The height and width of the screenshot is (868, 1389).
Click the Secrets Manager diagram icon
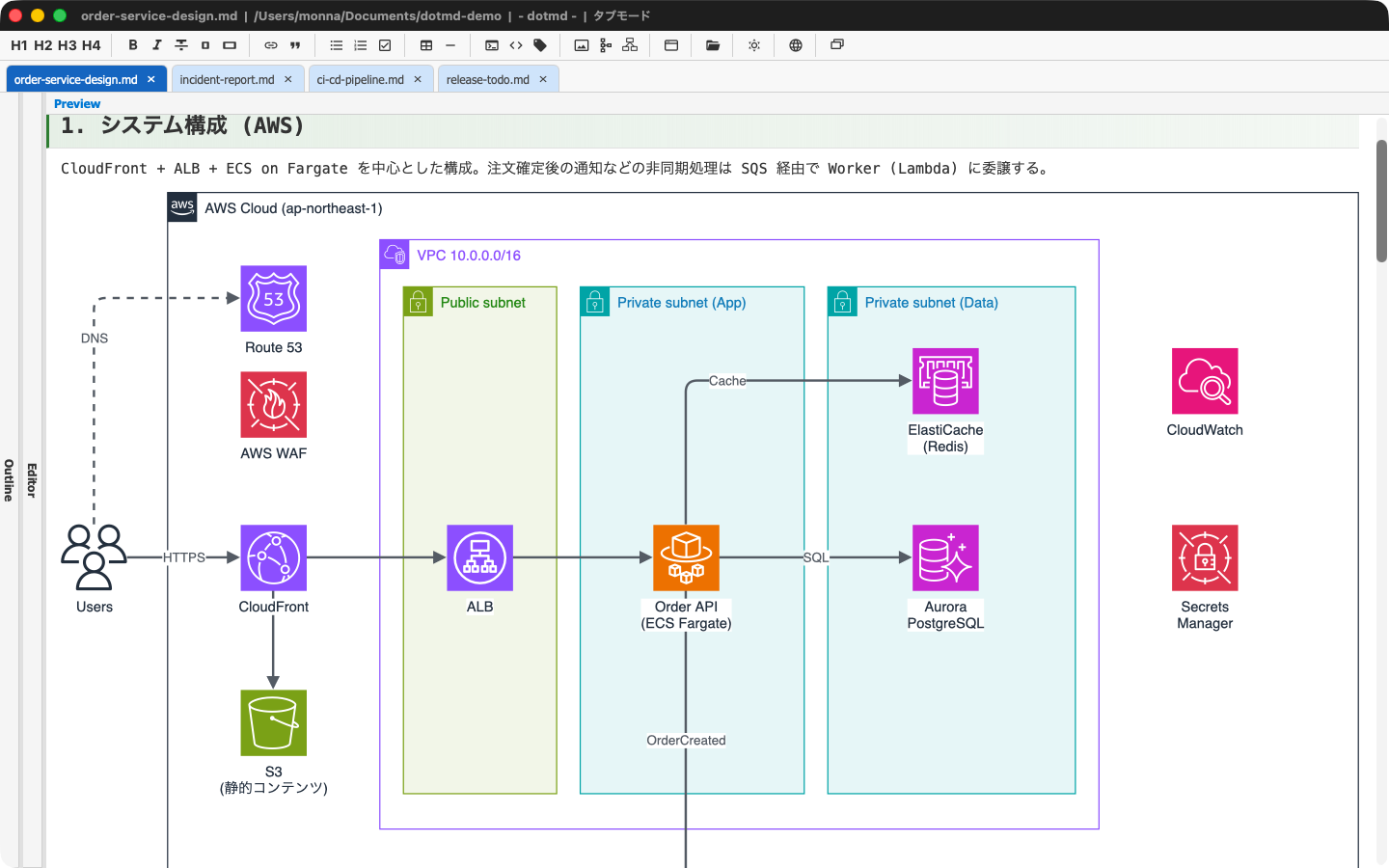1205,557
